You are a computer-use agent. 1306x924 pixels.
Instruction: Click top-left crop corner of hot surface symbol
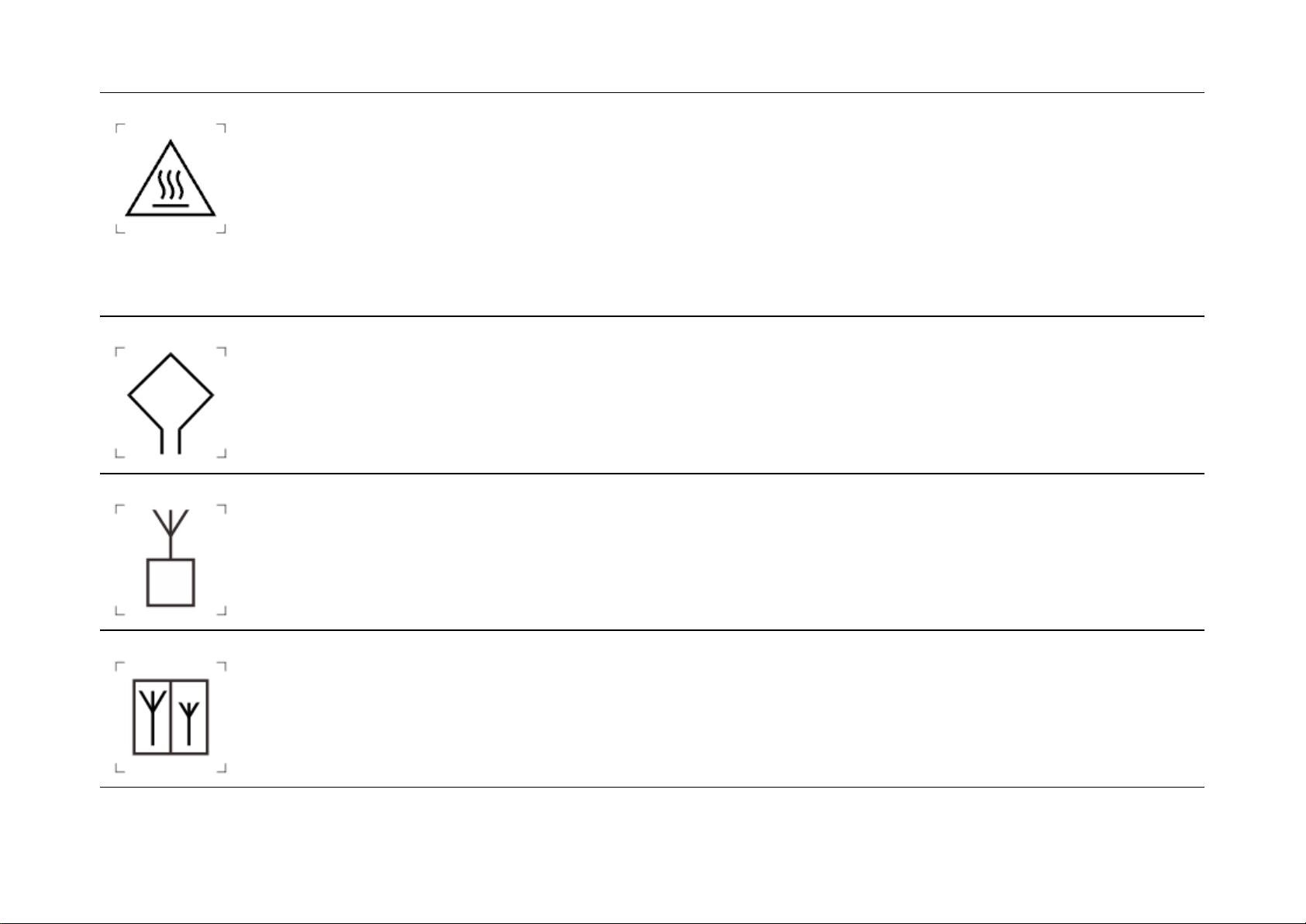(x=119, y=126)
